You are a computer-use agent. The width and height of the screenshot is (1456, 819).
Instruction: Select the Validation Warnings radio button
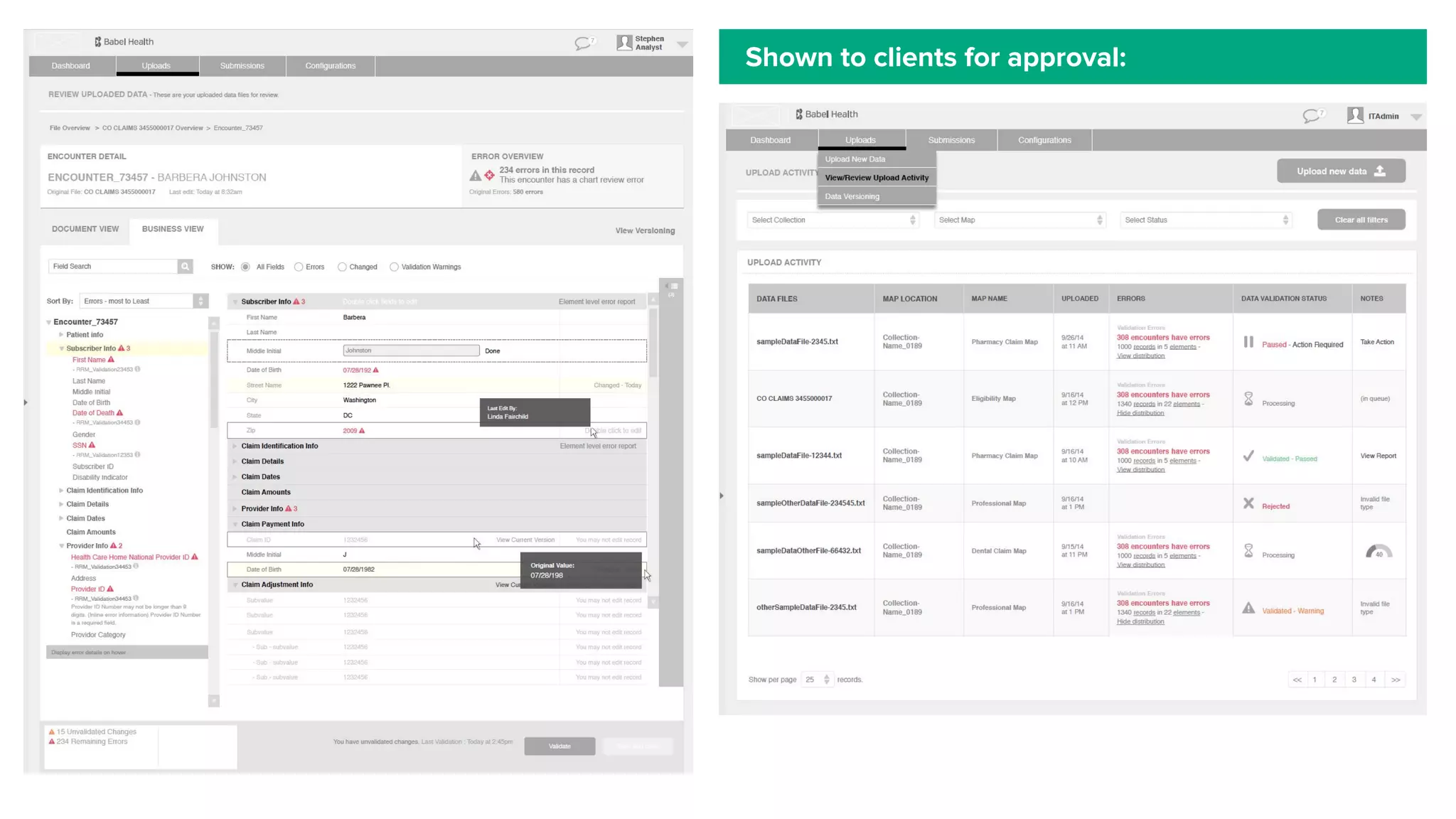coord(394,267)
